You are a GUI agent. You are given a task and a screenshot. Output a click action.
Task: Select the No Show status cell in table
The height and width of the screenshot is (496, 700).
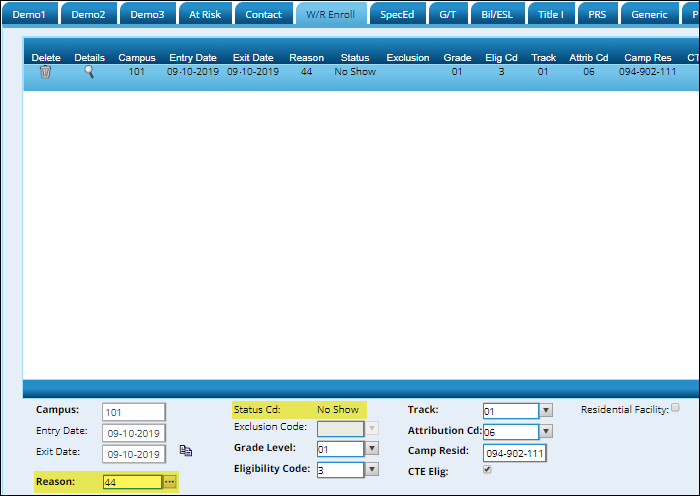point(355,71)
